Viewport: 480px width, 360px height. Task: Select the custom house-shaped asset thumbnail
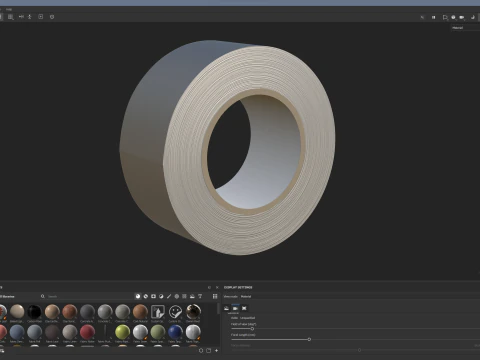(158, 312)
